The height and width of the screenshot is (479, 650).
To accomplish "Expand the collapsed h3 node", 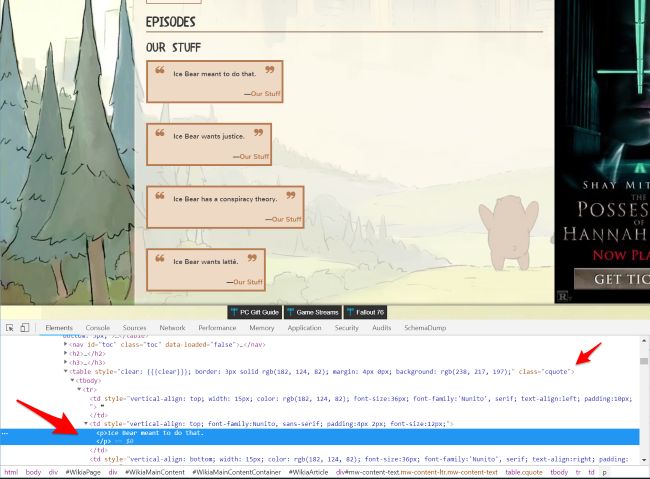I will pos(65,362).
